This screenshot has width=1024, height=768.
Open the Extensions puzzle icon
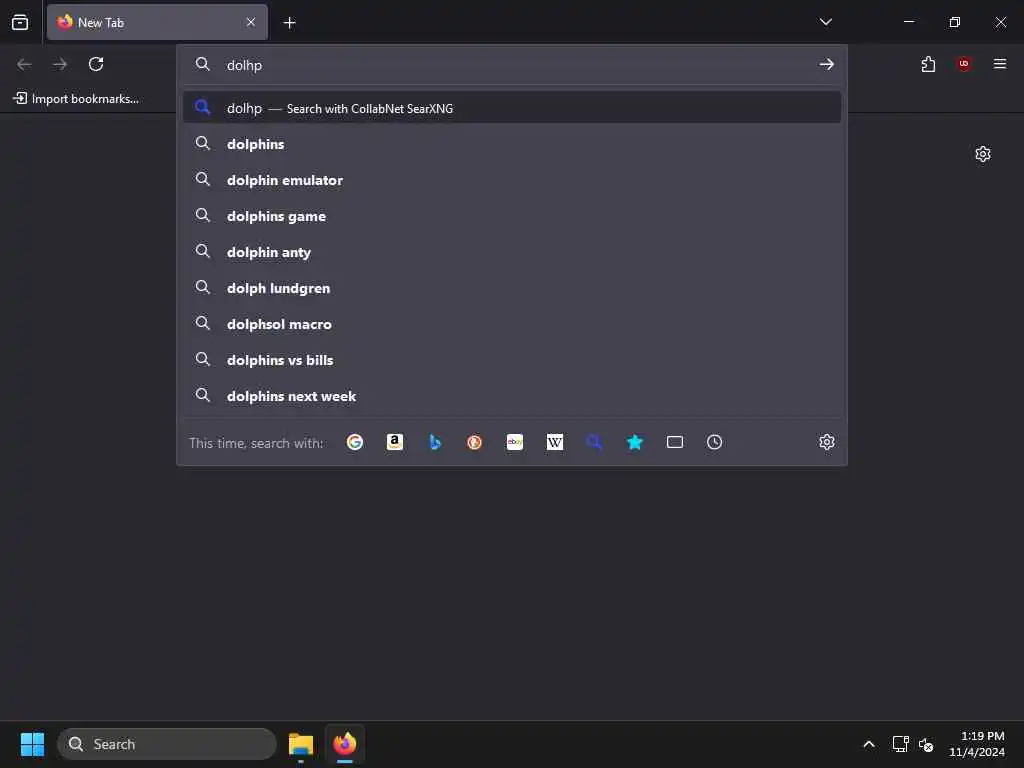(x=928, y=64)
